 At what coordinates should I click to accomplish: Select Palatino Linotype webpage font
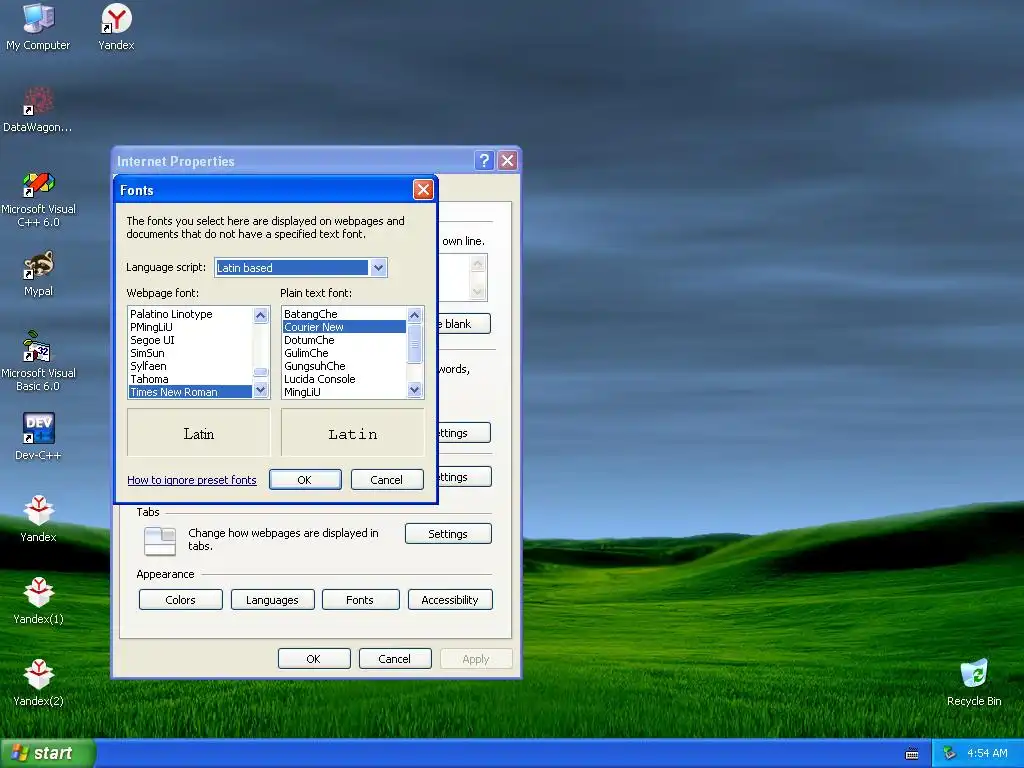190,314
